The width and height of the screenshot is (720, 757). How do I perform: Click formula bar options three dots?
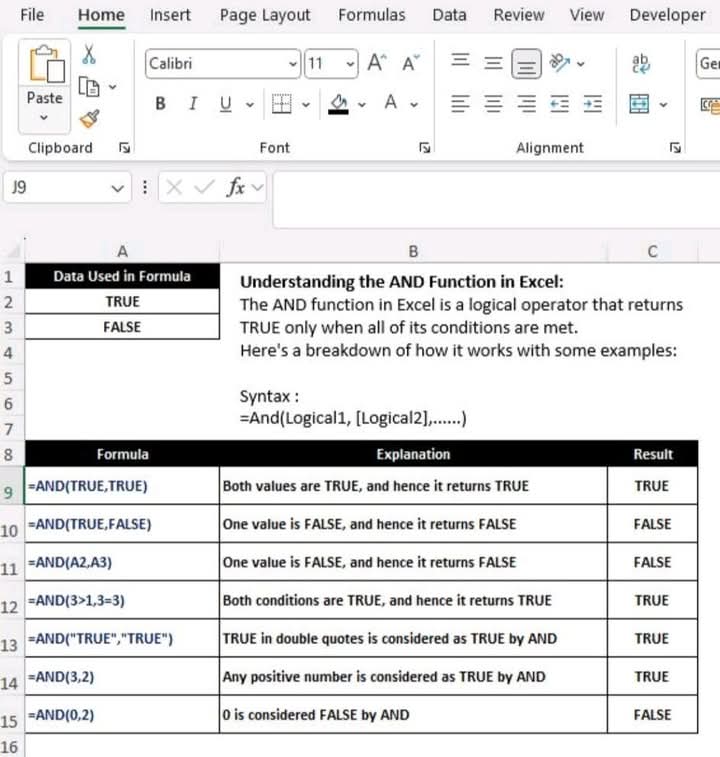(145, 187)
